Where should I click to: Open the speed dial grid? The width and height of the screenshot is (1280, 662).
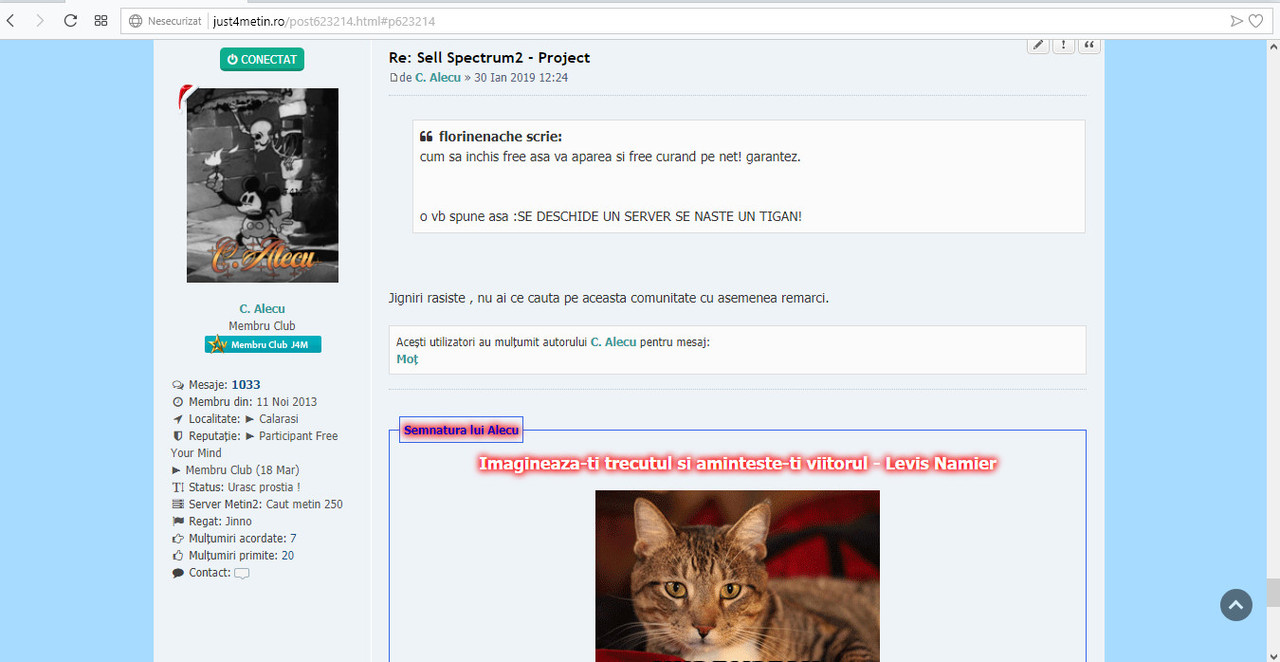coord(101,20)
